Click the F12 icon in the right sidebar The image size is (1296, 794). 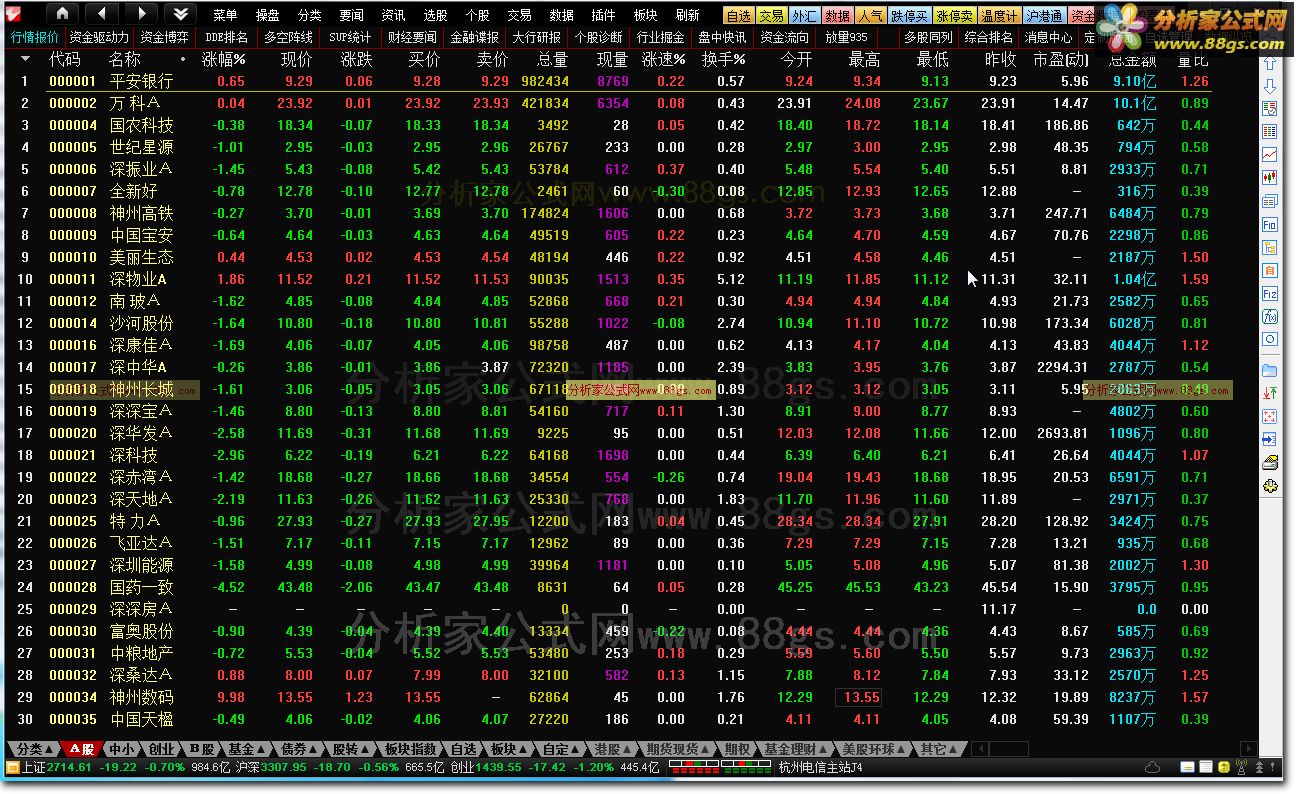pos(1270,293)
